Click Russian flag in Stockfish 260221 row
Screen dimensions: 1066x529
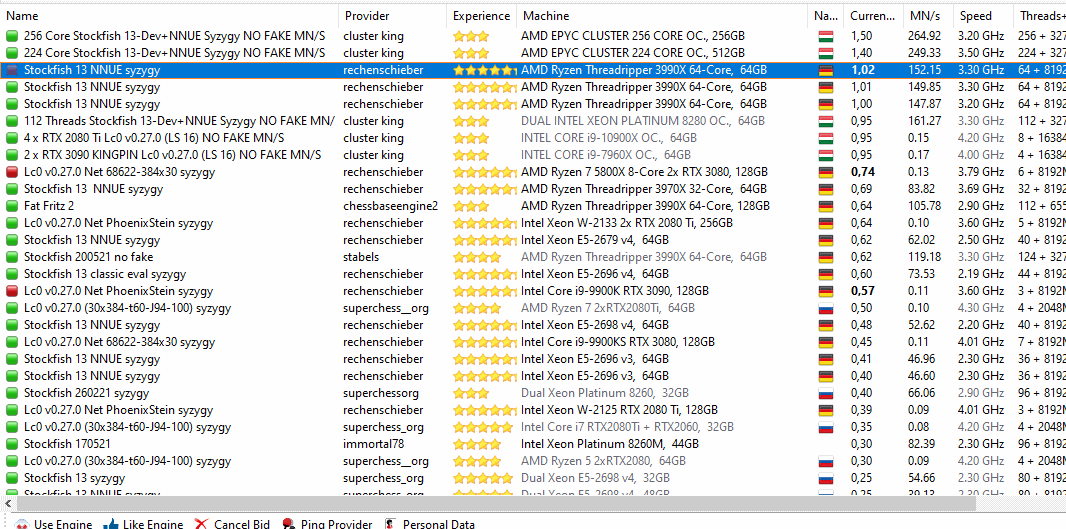825,393
